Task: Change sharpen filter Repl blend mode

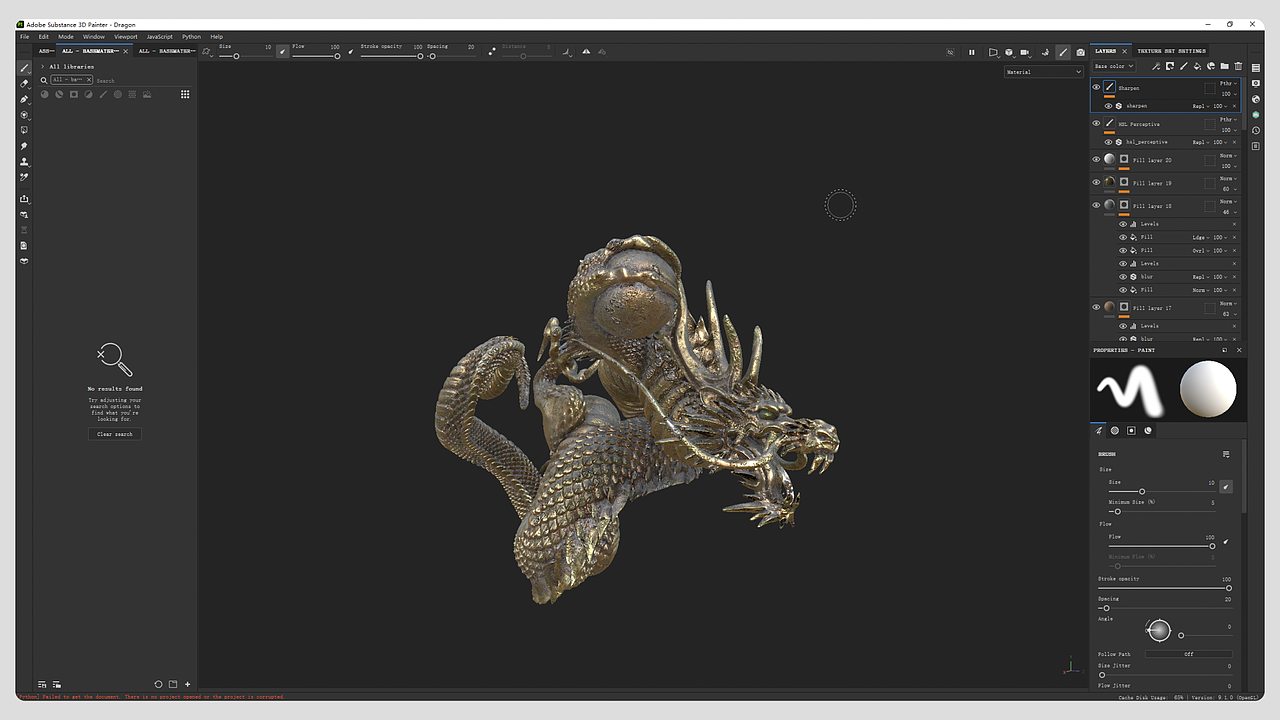Action: (1200, 106)
